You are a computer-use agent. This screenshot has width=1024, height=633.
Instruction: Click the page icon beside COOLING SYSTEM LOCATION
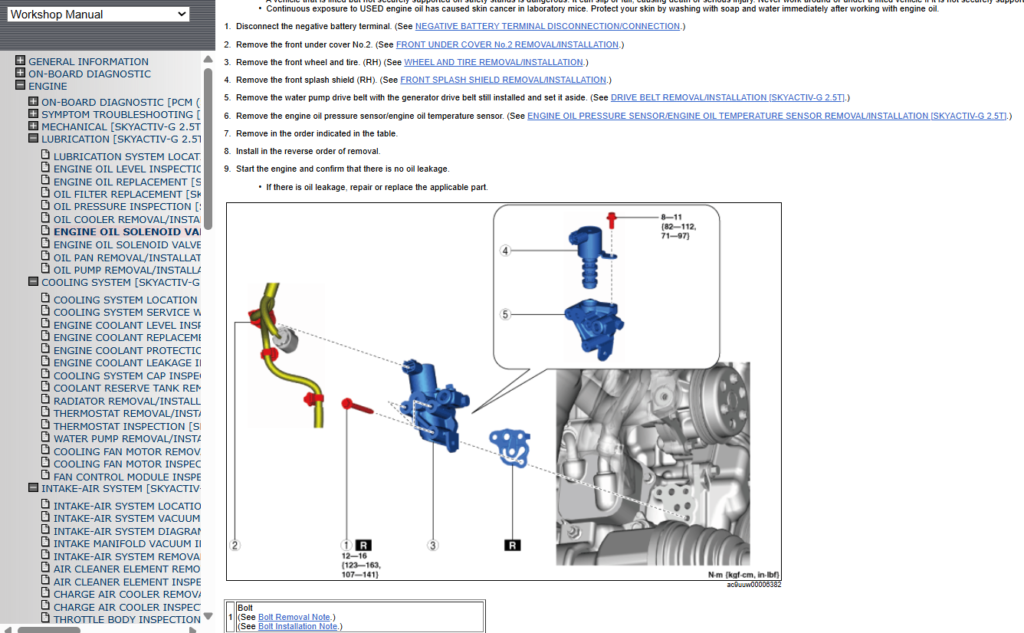[x=45, y=299]
